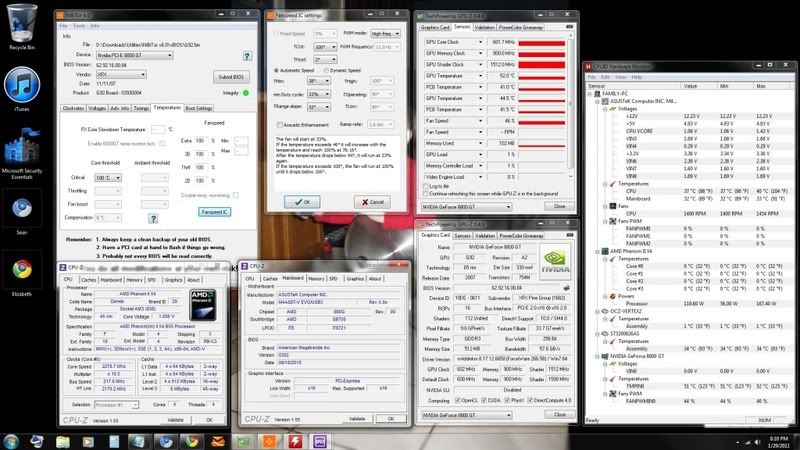
Task: Click the camera icon in GPU-Z Graphics Card window
Action: click(569, 235)
